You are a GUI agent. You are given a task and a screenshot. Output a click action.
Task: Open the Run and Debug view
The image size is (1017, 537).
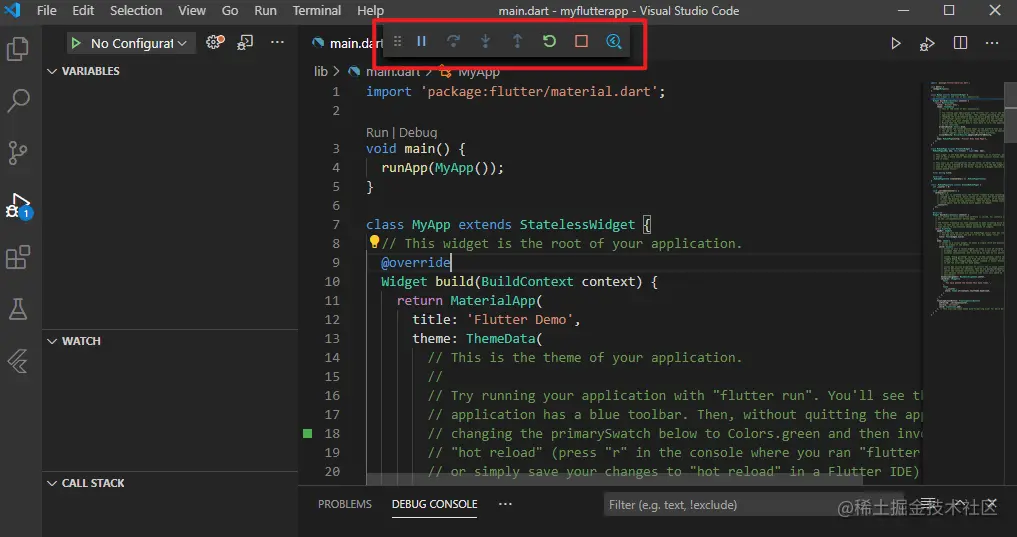point(18,205)
